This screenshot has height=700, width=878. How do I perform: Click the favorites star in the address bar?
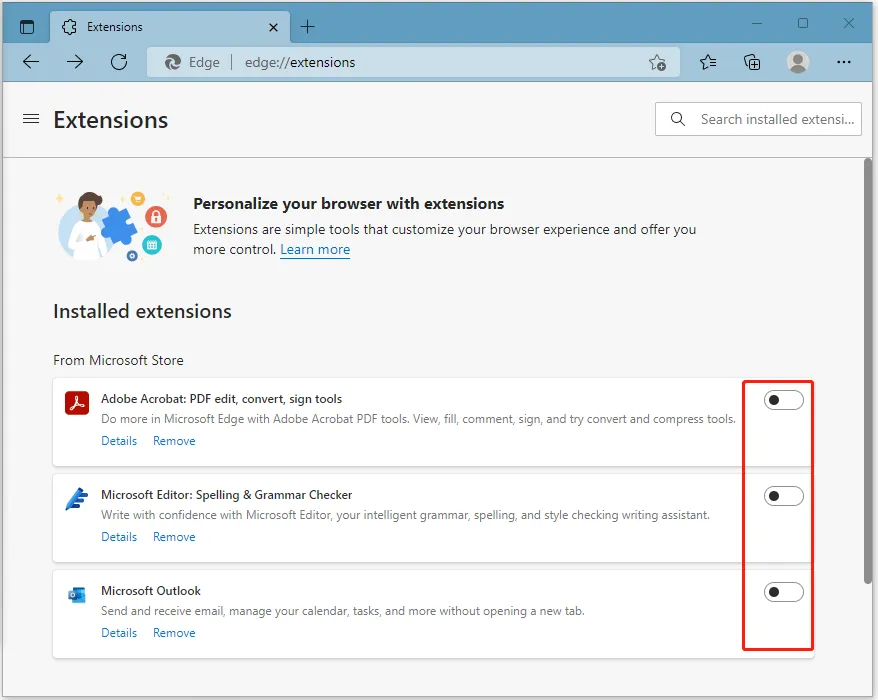pyautogui.click(x=659, y=62)
